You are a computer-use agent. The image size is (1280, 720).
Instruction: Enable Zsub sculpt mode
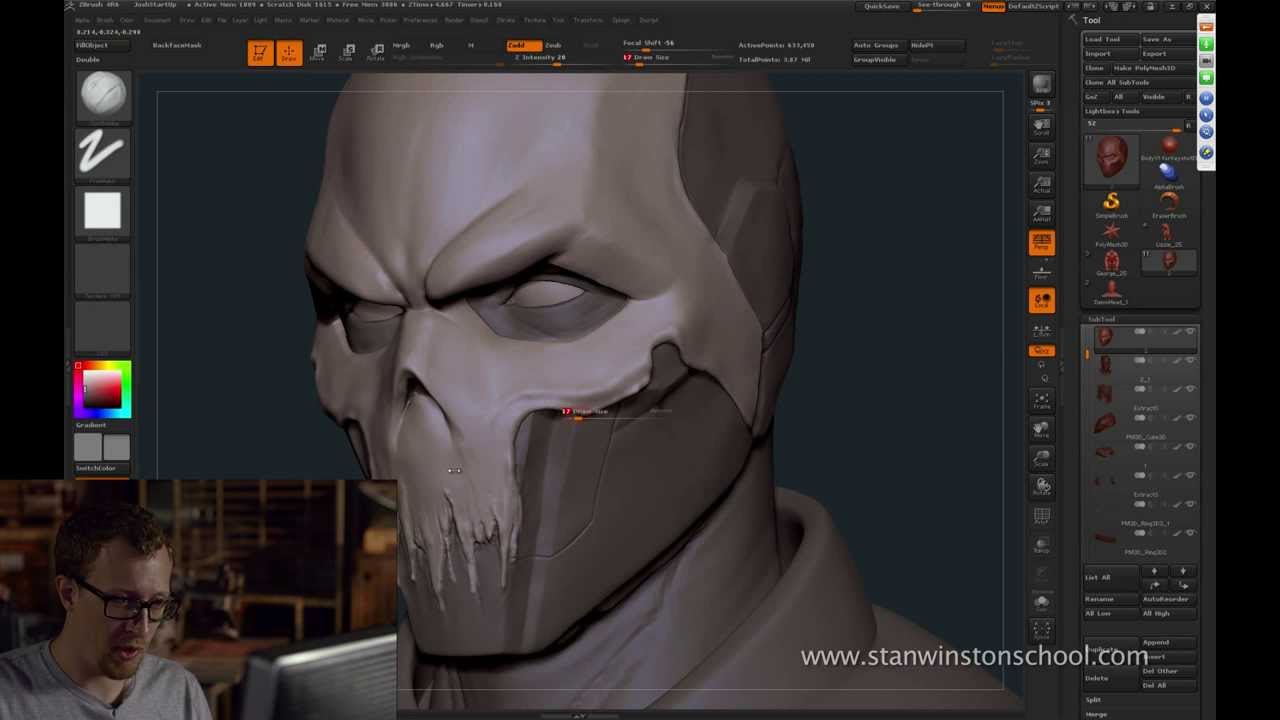(x=553, y=45)
